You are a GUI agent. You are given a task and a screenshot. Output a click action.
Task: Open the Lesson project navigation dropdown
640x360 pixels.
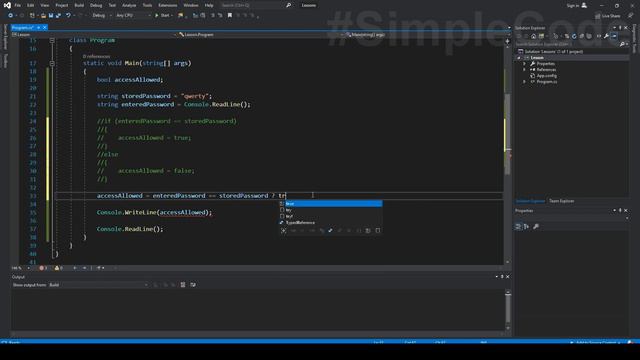[95, 35]
